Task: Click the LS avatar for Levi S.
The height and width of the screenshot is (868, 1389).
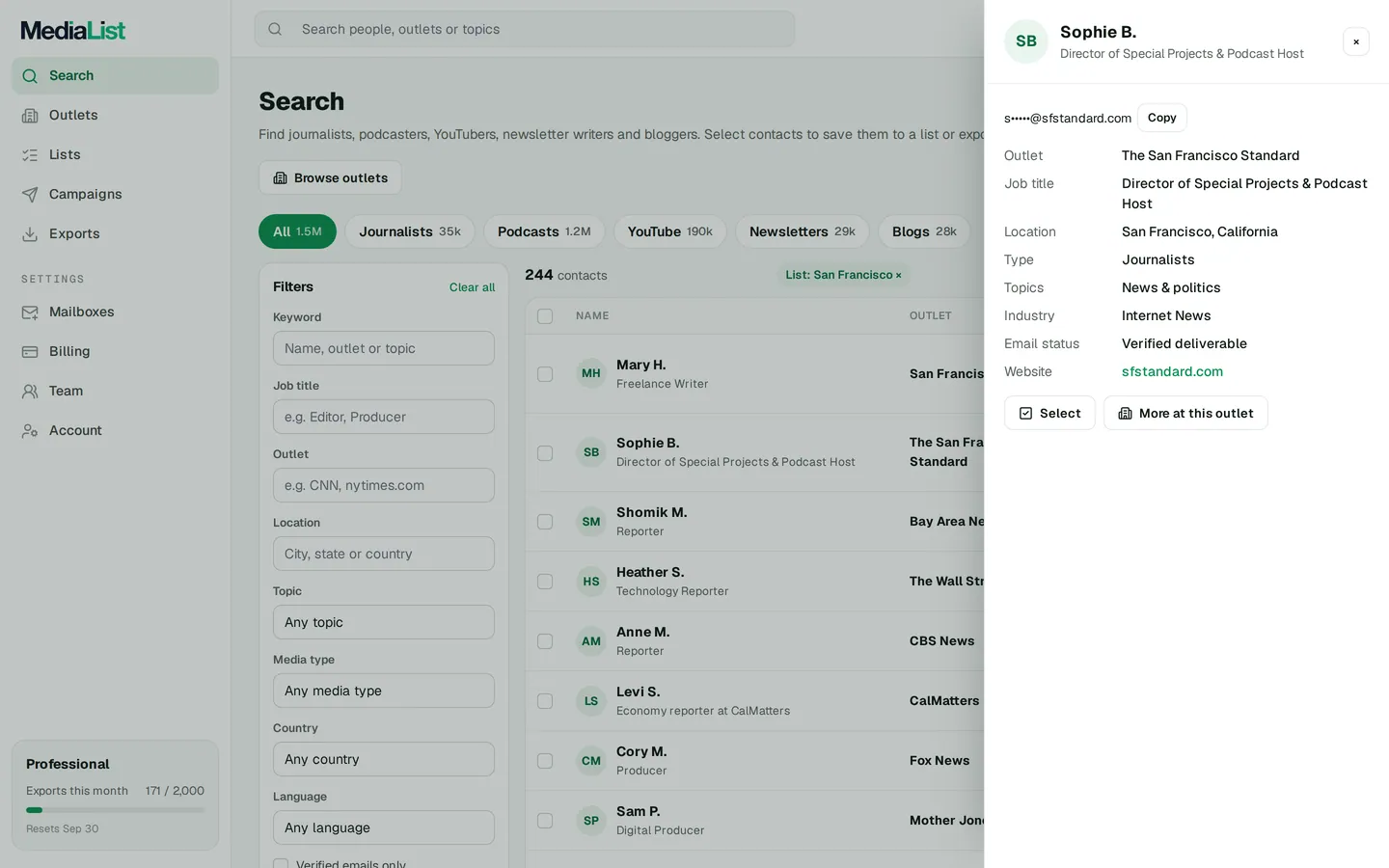Action: pyautogui.click(x=591, y=701)
